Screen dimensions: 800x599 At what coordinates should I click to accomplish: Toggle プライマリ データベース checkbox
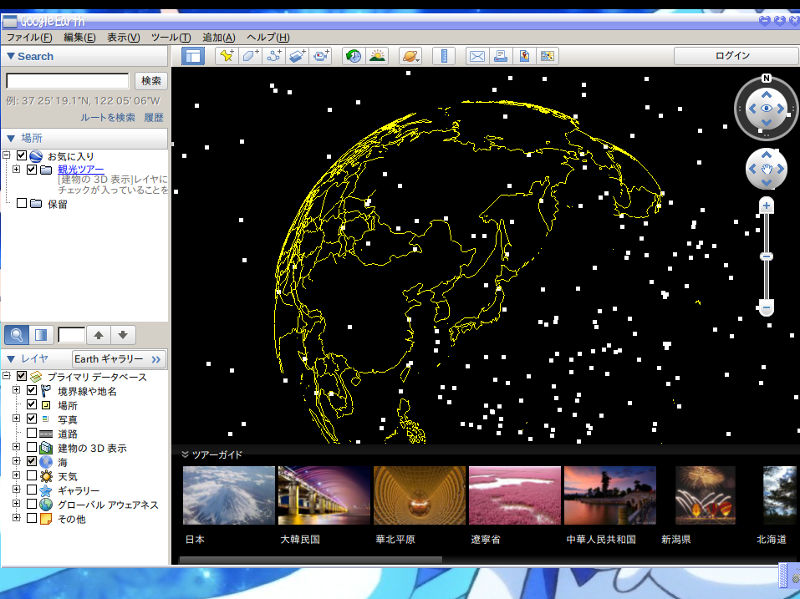point(21,376)
